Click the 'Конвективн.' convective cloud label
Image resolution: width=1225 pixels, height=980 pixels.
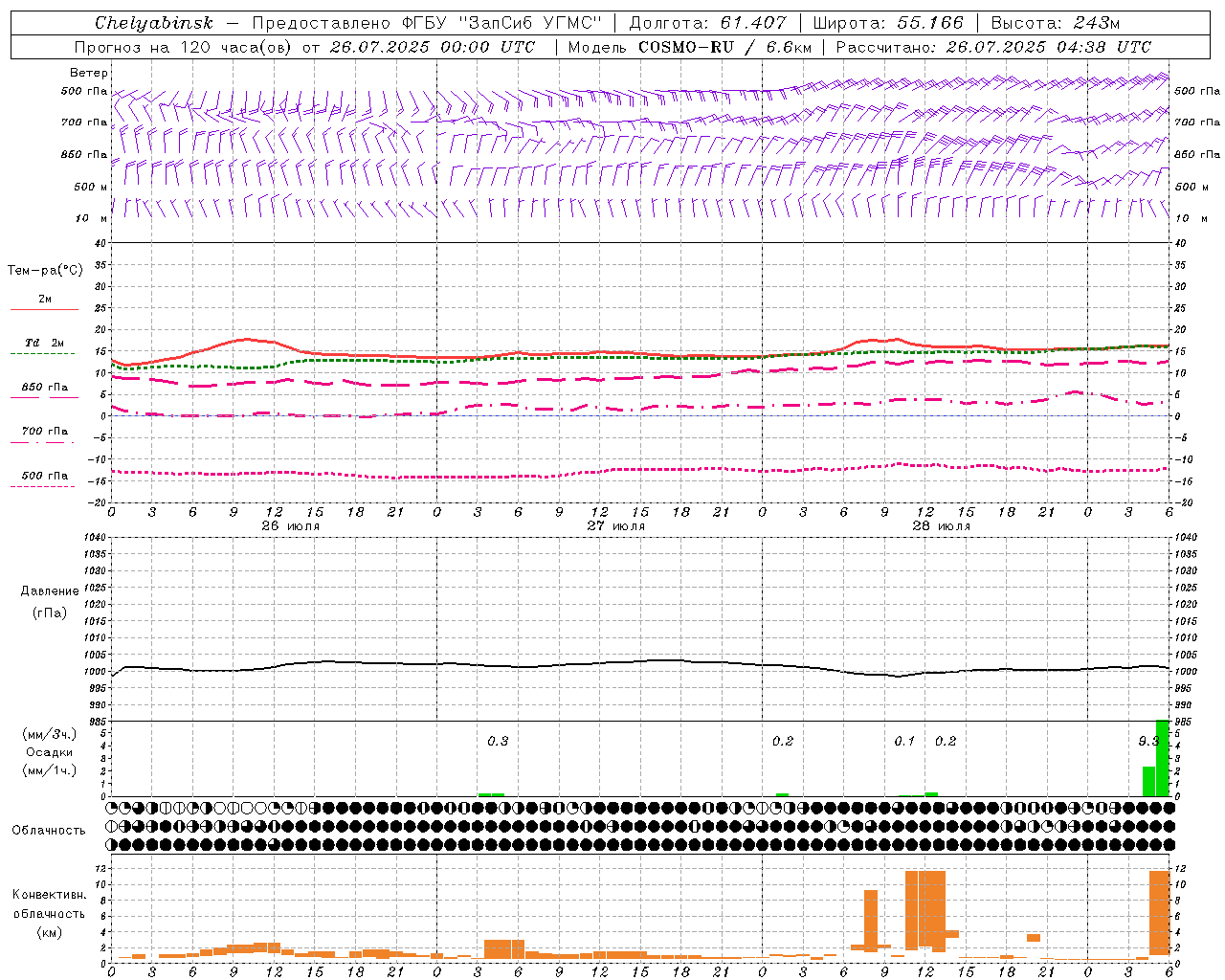(x=49, y=895)
